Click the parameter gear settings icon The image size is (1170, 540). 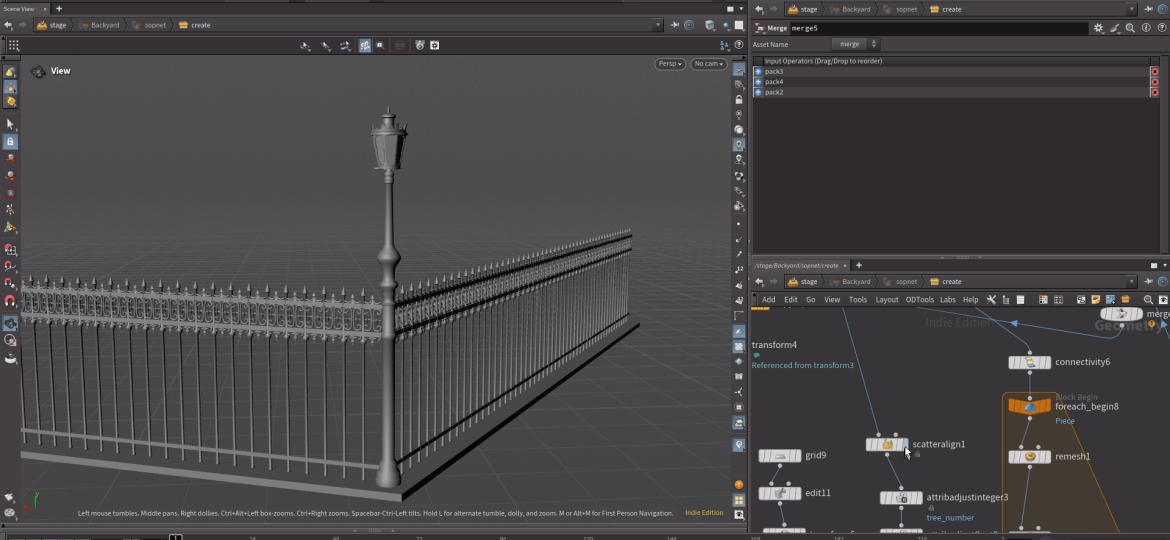[x=1098, y=29]
